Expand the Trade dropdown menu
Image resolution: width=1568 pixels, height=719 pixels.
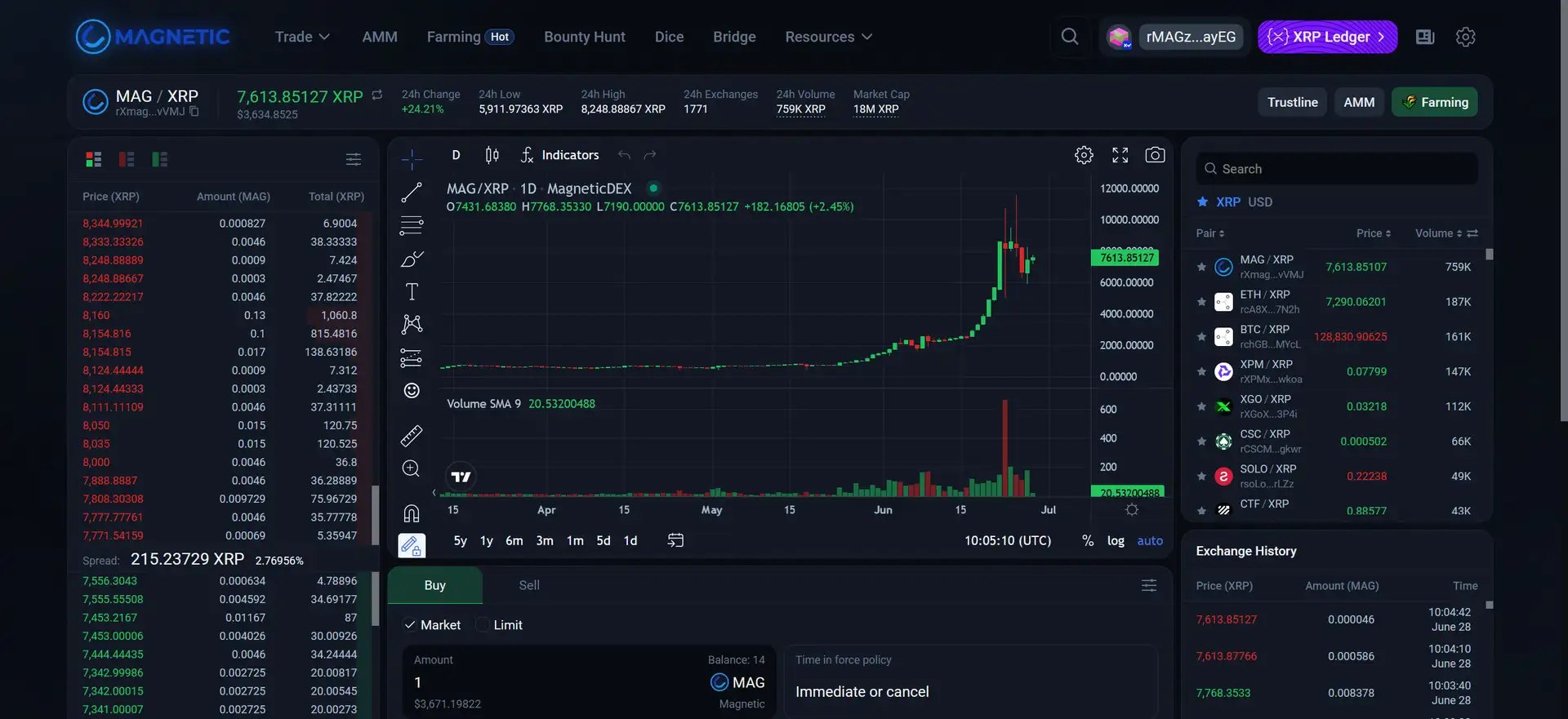click(302, 37)
